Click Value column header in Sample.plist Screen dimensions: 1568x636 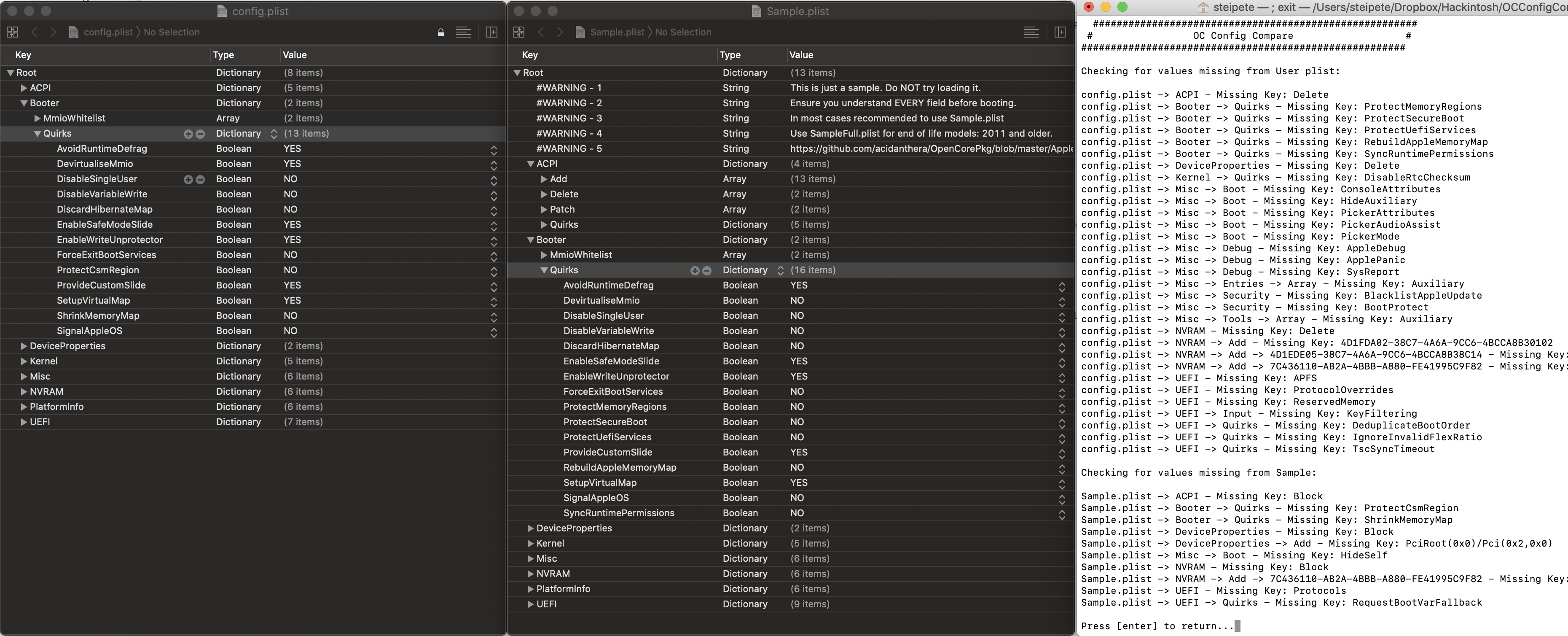point(801,55)
